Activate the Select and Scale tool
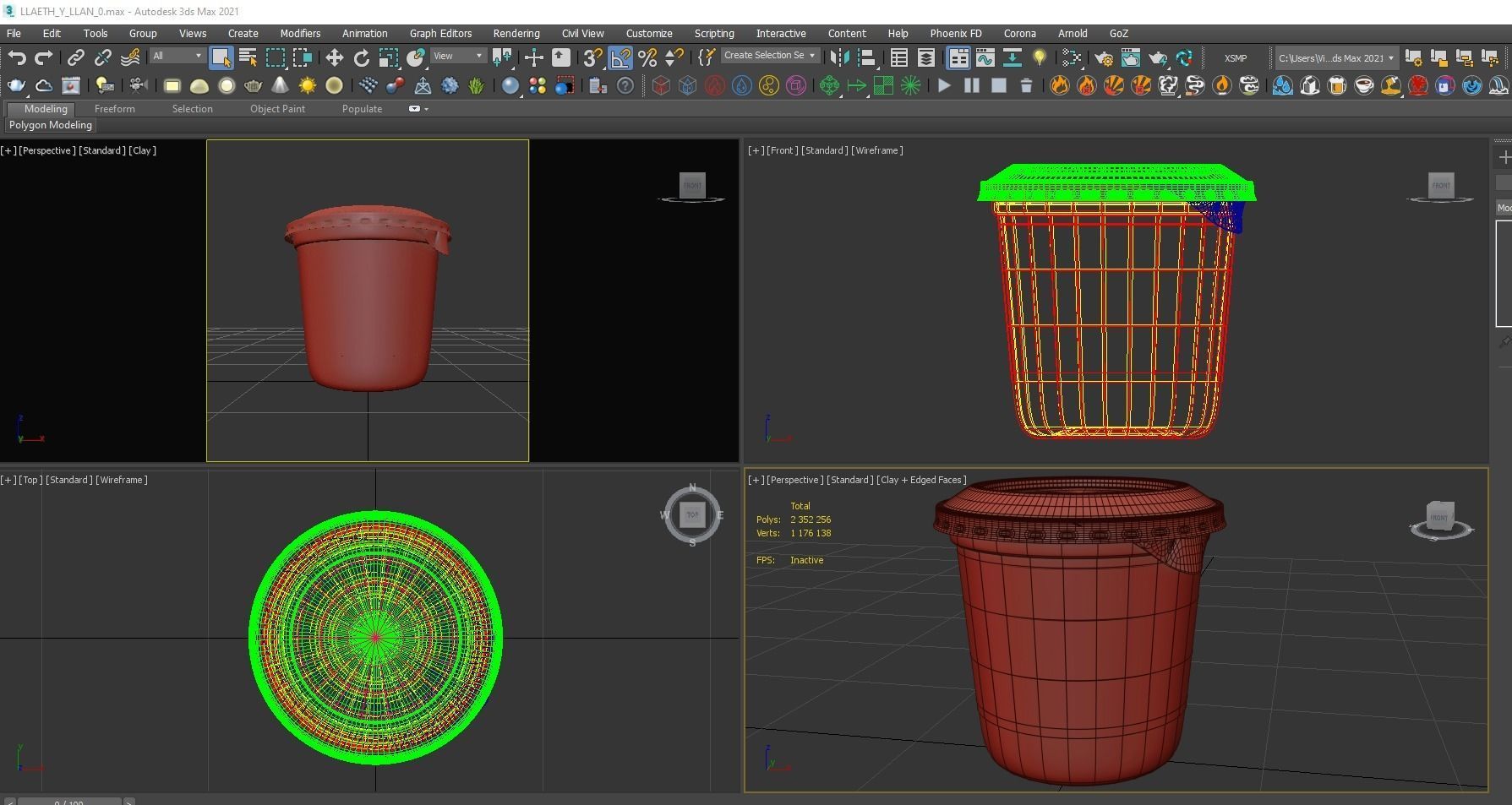 389,57
